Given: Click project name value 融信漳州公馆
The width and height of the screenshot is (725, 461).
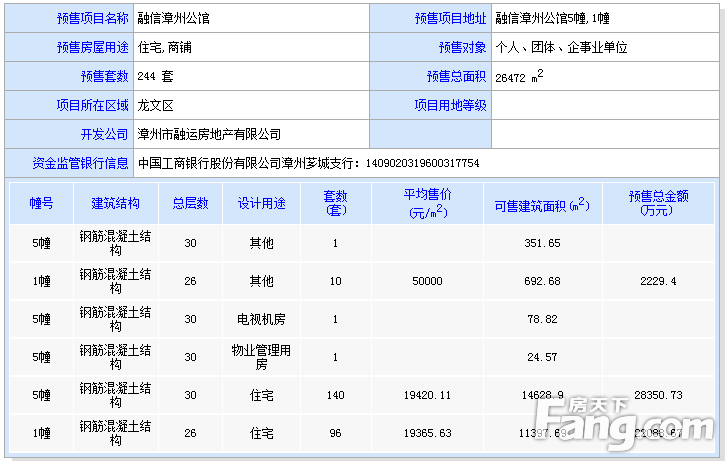Looking at the screenshot, I should (x=174, y=18).
